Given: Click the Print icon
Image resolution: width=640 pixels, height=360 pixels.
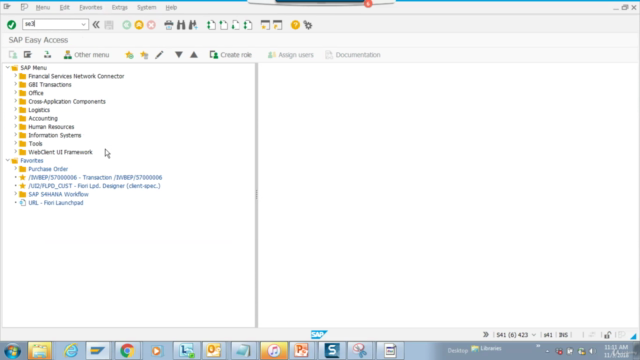Looking at the screenshot, I should click(169, 25).
